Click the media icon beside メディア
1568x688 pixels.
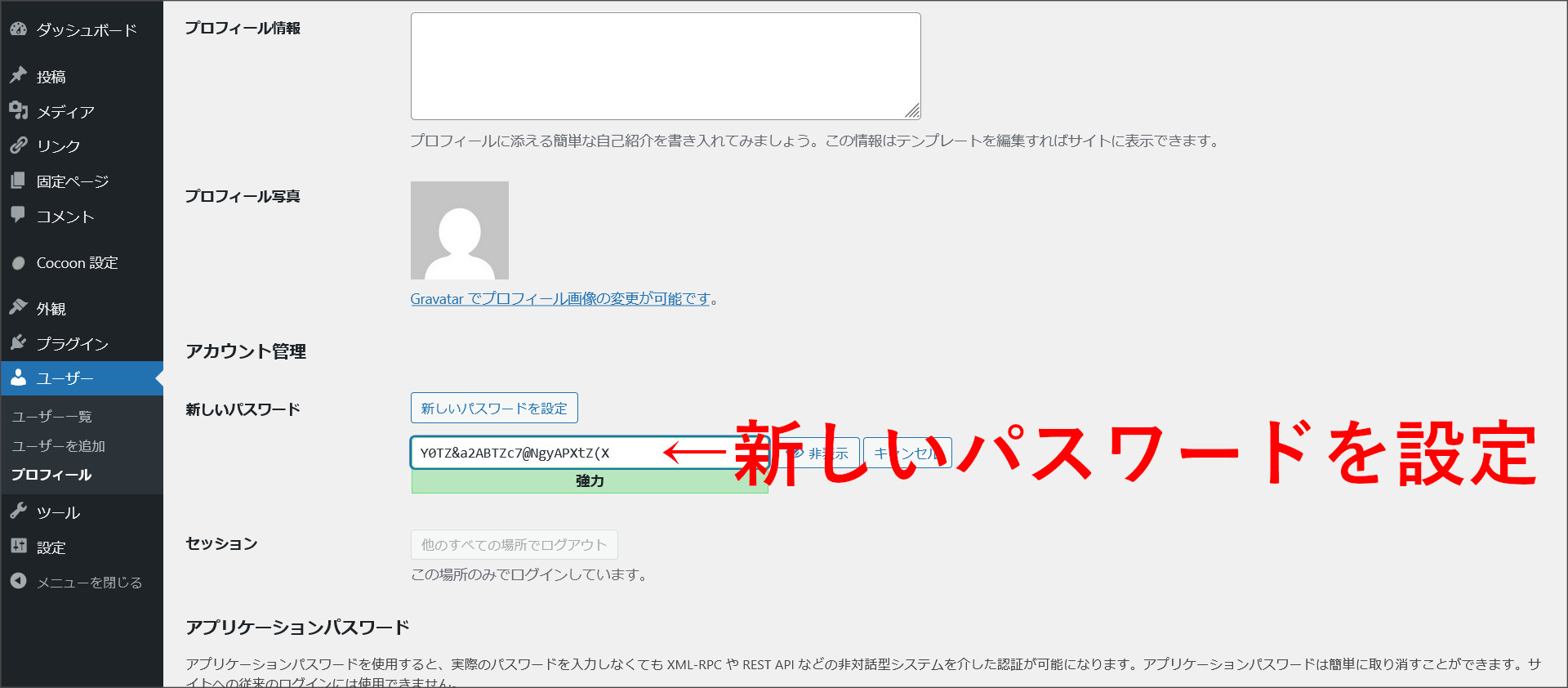[x=18, y=110]
